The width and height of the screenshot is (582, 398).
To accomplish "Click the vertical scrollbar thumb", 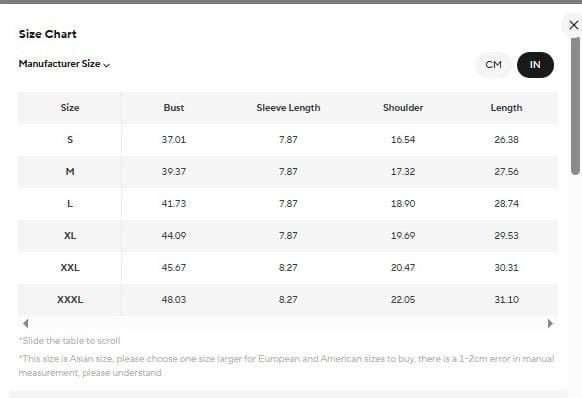I will point(575,106).
